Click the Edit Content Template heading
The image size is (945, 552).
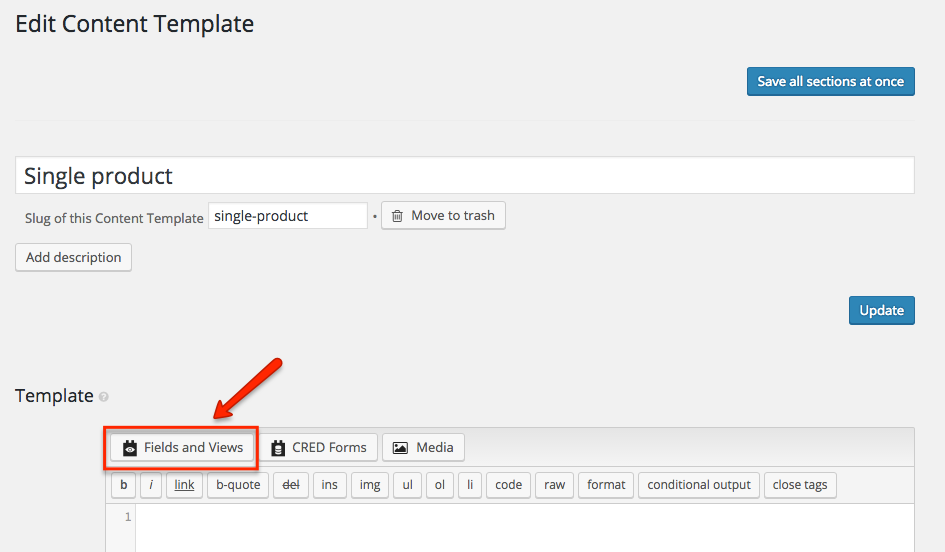coord(134,24)
